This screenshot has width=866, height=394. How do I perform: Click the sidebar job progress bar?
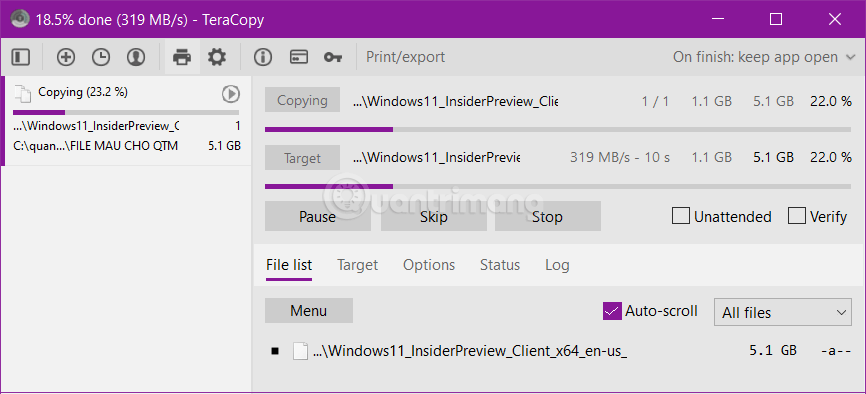coord(126,112)
